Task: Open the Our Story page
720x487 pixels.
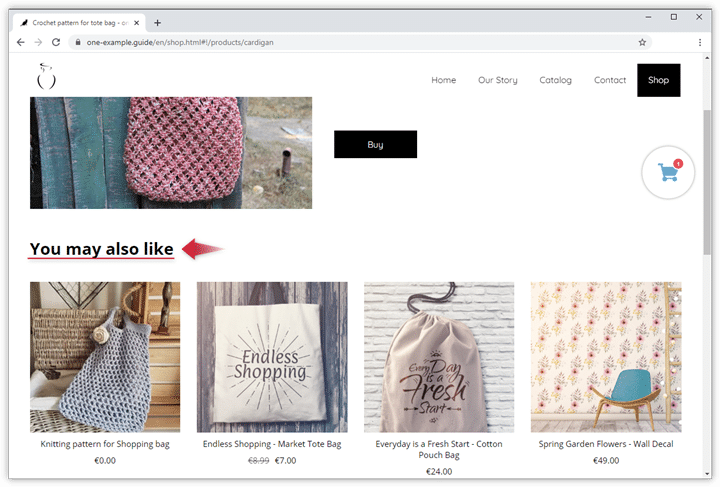Action: click(x=497, y=80)
